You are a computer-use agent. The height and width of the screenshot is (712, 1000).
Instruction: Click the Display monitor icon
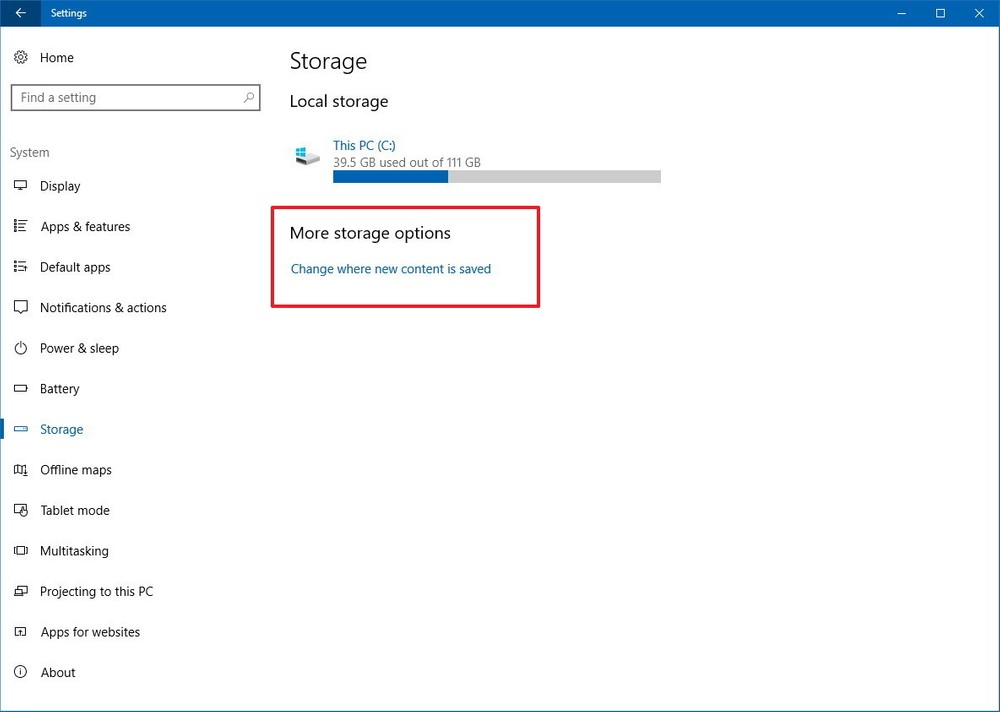20,186
